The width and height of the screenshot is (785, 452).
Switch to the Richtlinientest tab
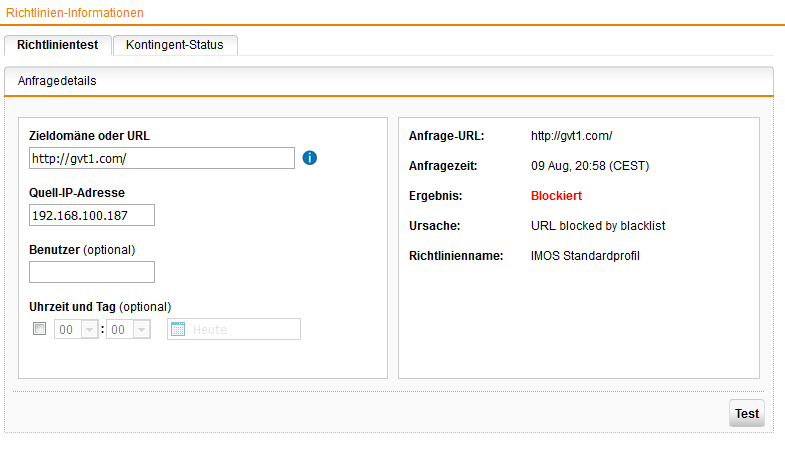pyautogui.click(x=57, y=45)
